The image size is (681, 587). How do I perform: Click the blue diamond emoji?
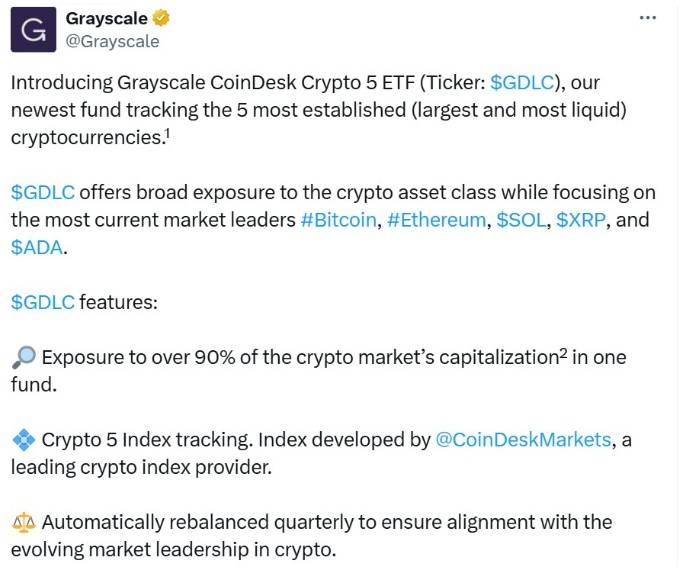pyautogui.click(x=24, y=440)
